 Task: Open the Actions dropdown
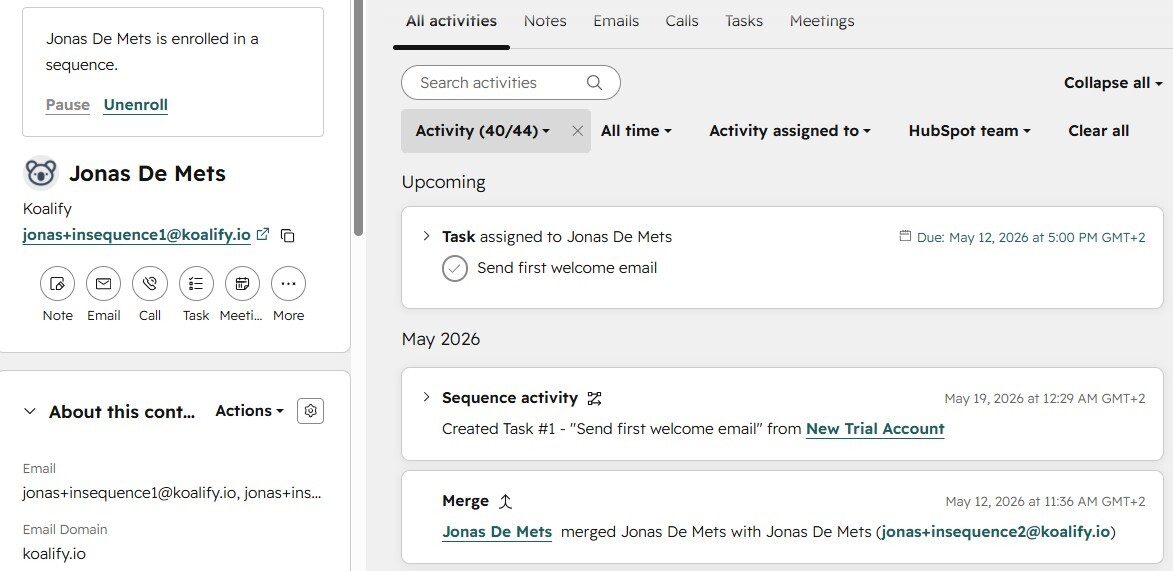249,411
